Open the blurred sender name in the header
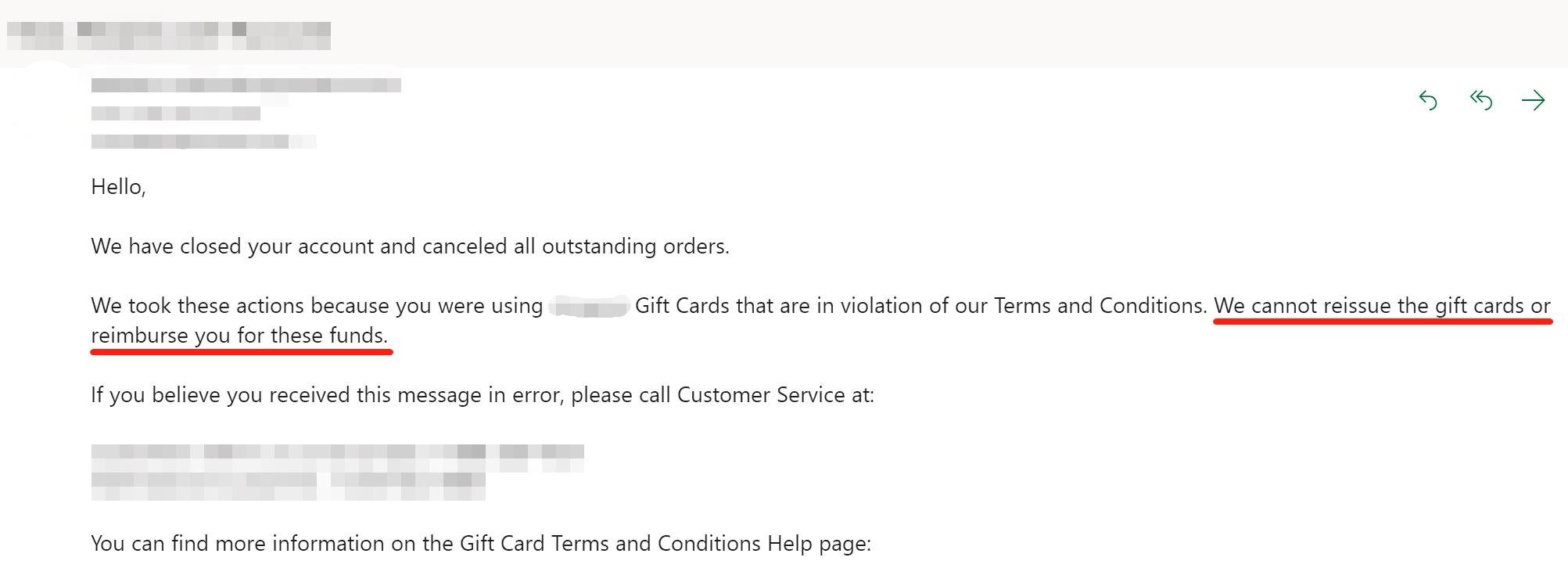1568x568 pixels. [x=246, y=84]
